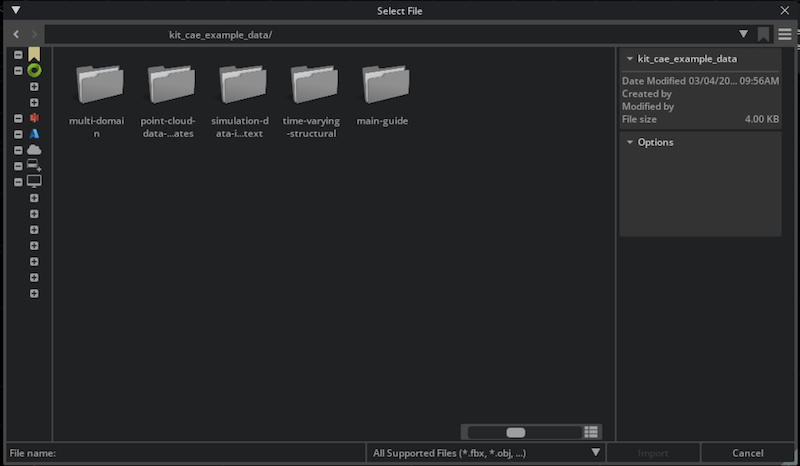Screen dimensions: 800x466
Task: Select the green Omniverse server icon
Action: coord(34,70)
